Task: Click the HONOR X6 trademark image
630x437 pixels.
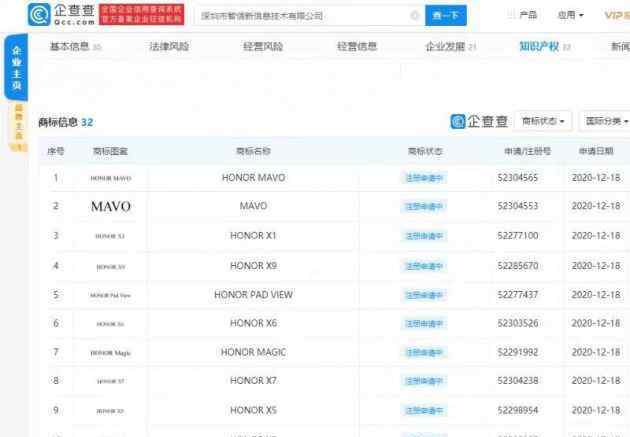Action: click(110, 324)
